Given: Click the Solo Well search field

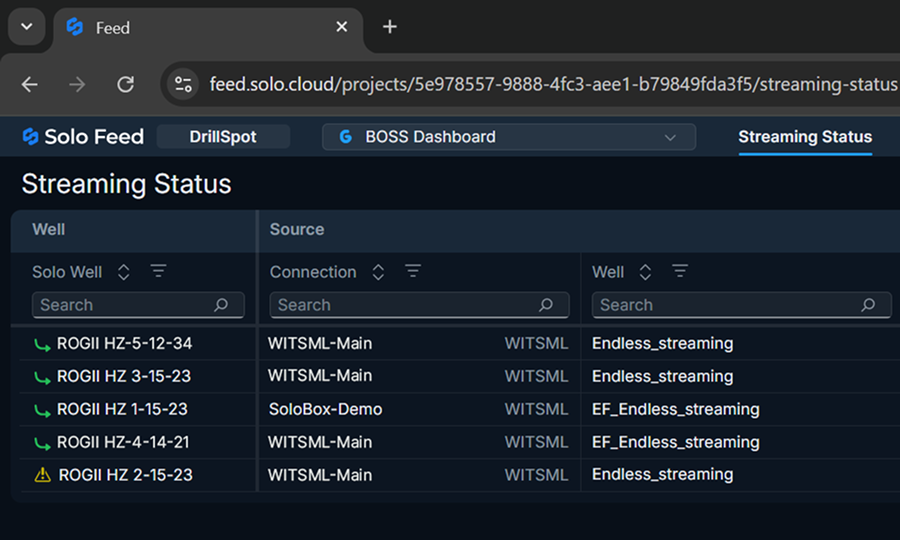Looking at the screenshot, I should click(138, 305).
